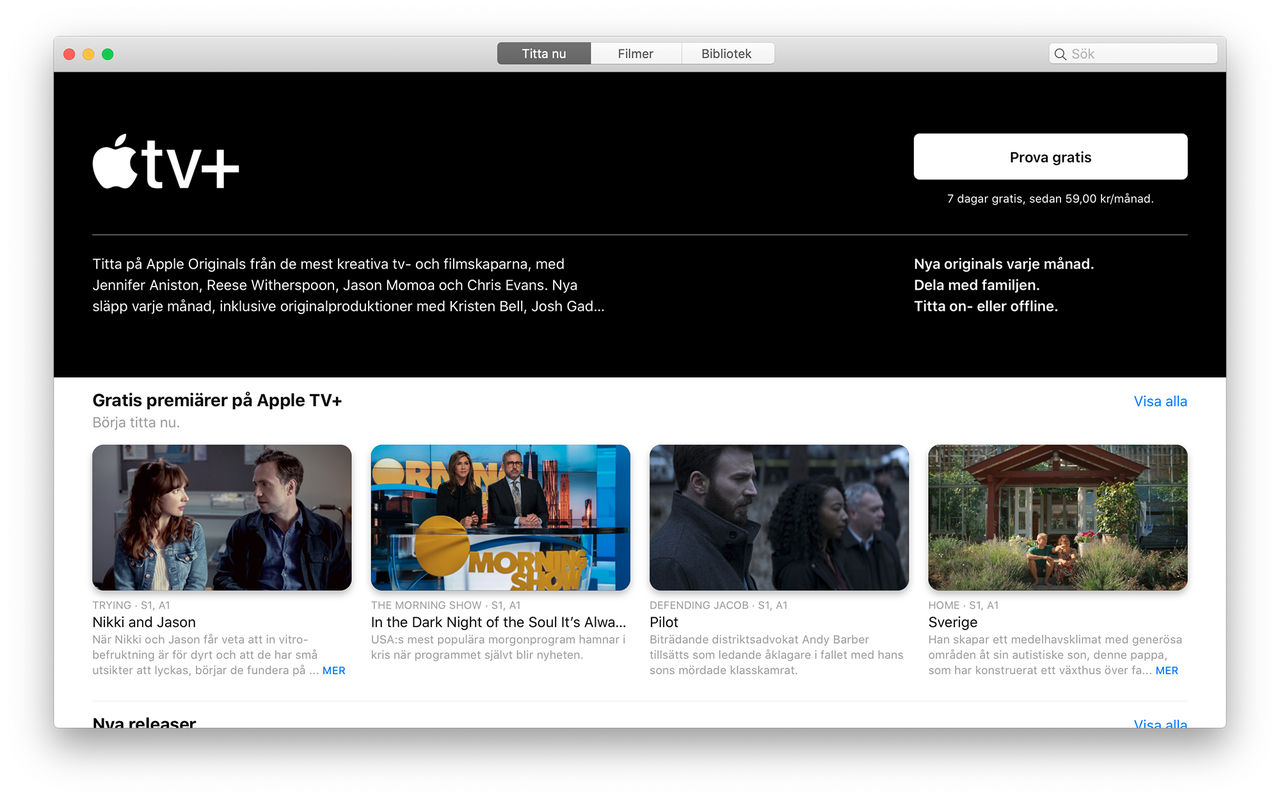Viewport: 1280px width, 799px height.
Task: Click THE MORNING SHOW · S1, A1 label
Action: click(x=446, y=605)
